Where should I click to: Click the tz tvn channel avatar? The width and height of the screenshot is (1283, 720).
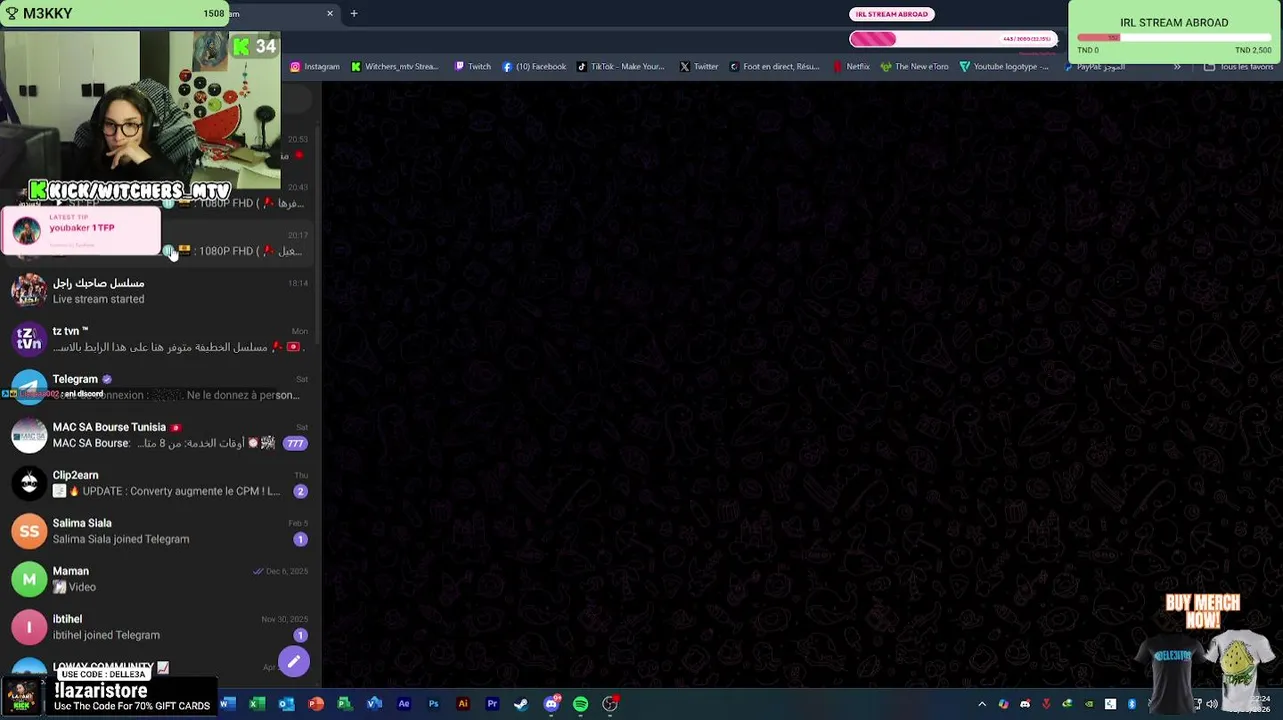[29, 339]
